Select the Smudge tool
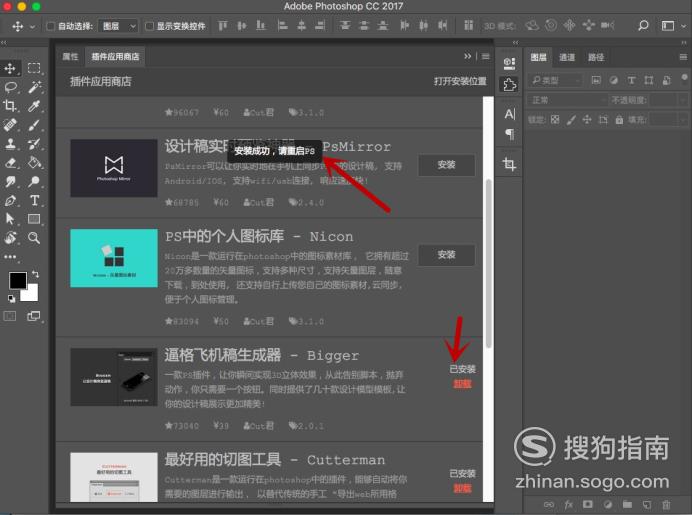The width and height of the screenshot is (692, 515). point(10,181)
